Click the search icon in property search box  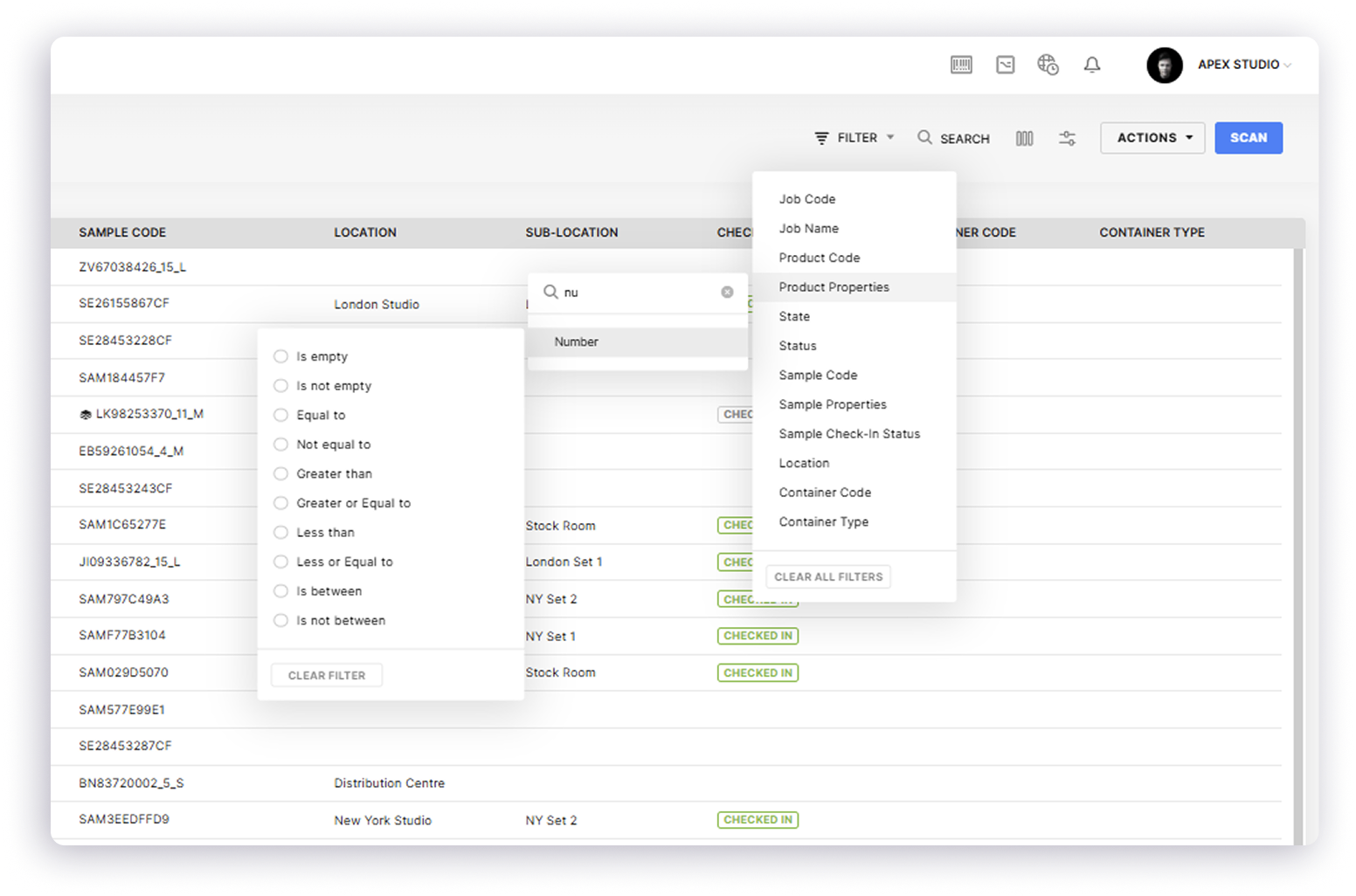550,292
